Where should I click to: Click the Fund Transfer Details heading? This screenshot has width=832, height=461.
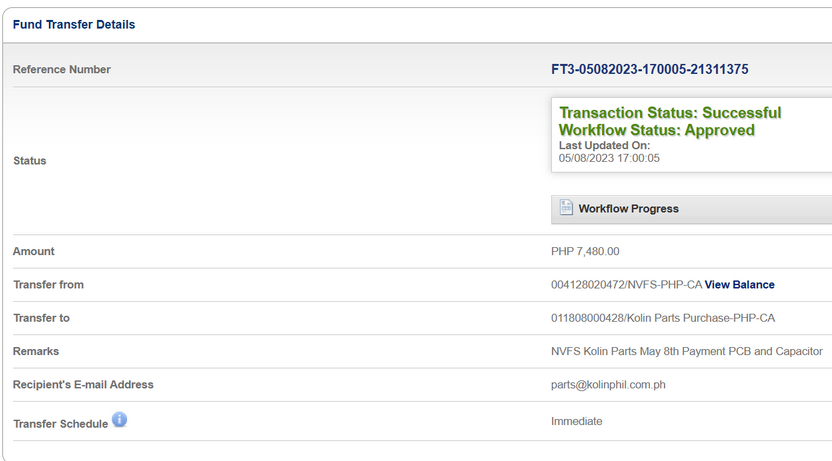(x=74, y=24)
